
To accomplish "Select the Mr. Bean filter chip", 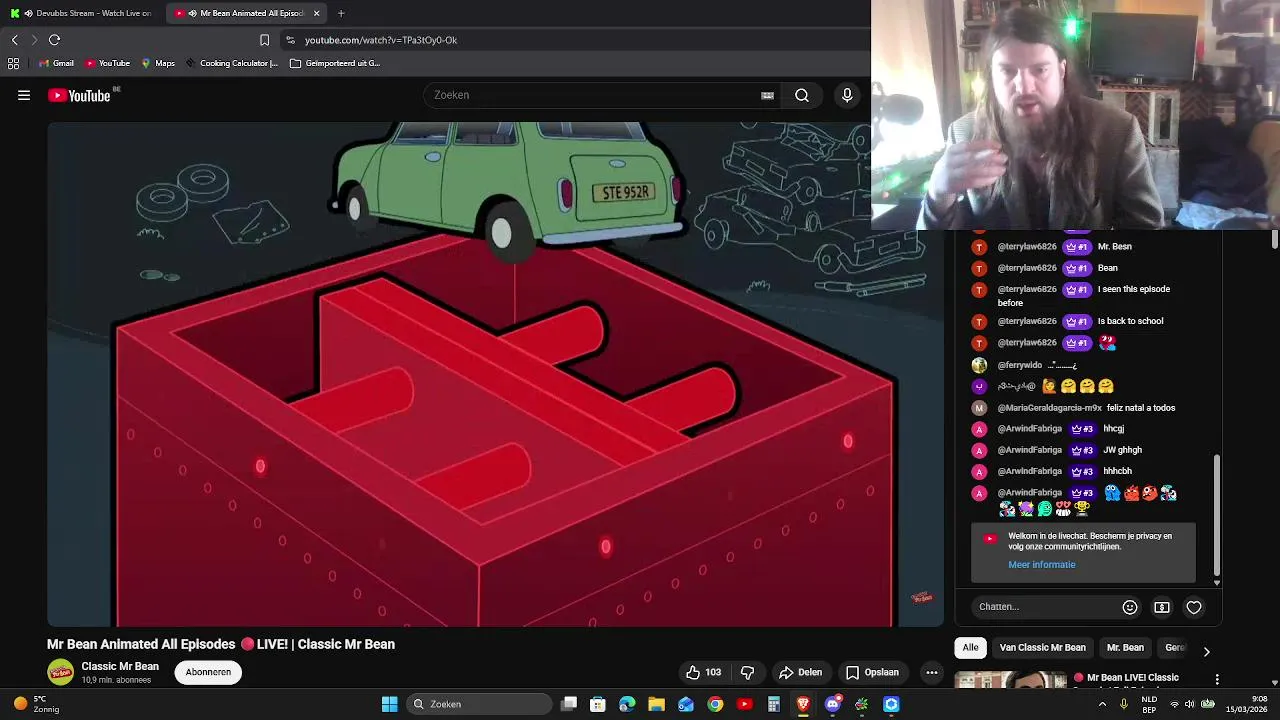I will [x=1125, y=647].
